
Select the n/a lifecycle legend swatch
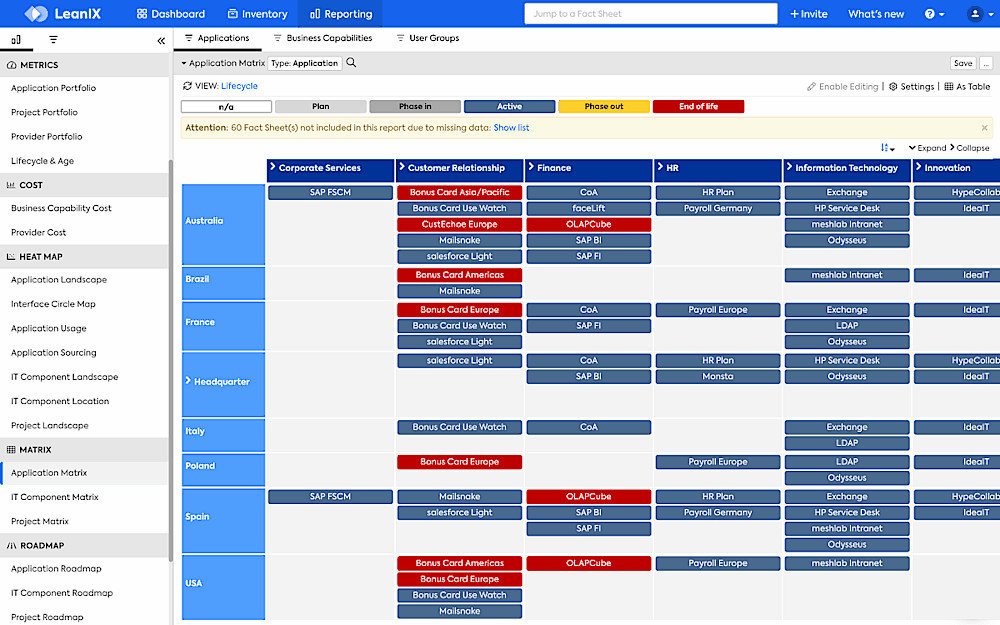pyautogui.click(x=226, y=107)
